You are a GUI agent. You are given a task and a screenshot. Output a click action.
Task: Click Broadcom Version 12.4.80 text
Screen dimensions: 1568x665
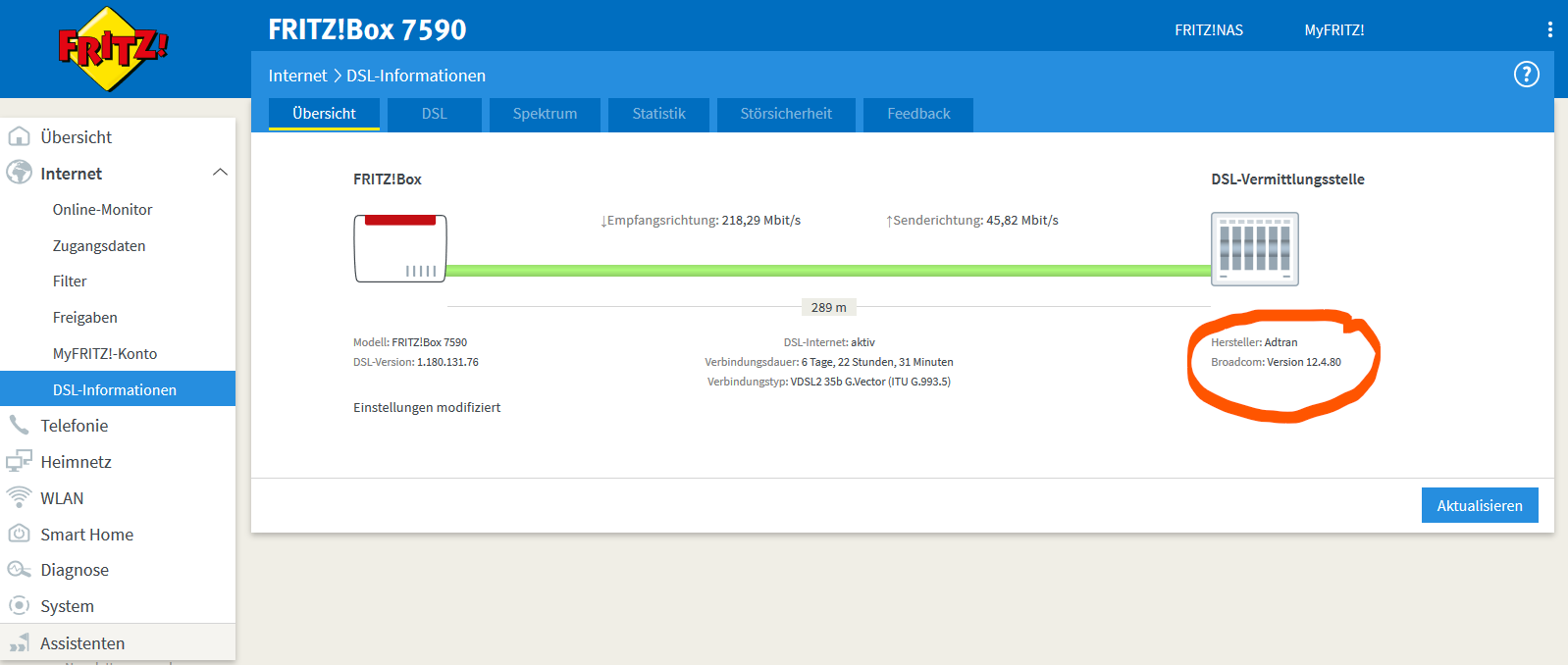coord(1276,362)
